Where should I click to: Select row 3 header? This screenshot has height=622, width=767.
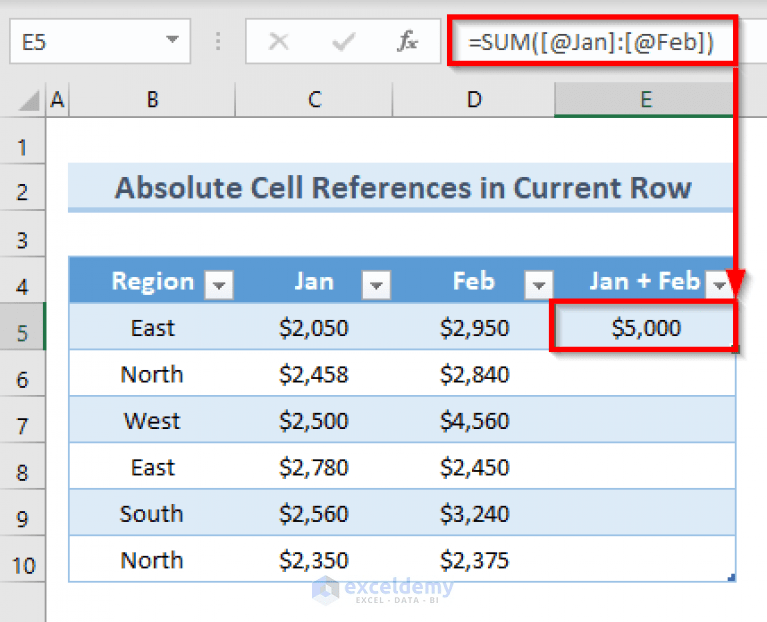pos(23,234)
